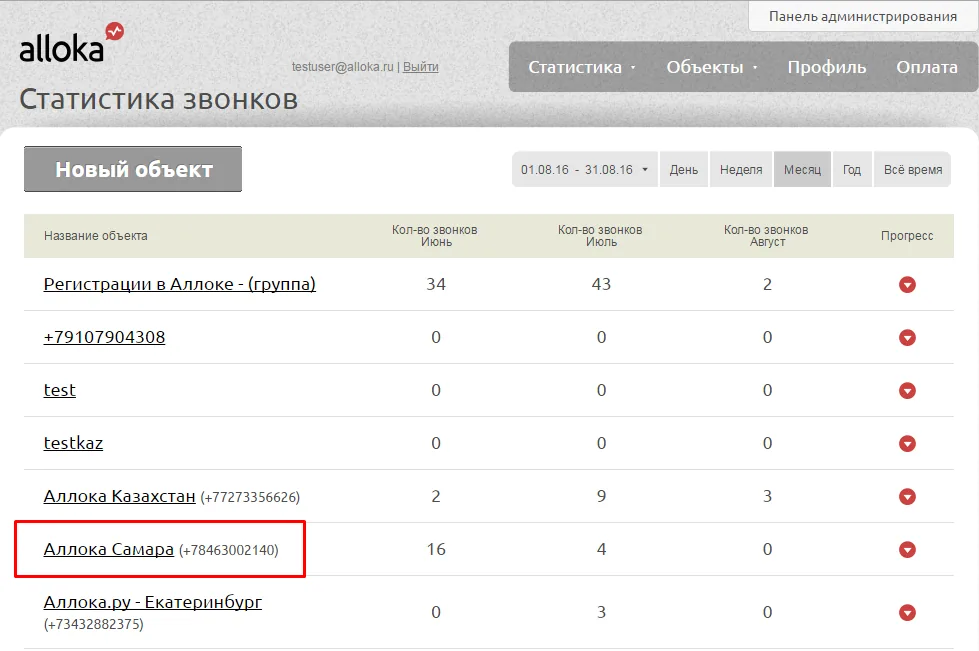Click red progress arrow for Аллока Казахстан

pyautogui.click(x=907, y=497)
